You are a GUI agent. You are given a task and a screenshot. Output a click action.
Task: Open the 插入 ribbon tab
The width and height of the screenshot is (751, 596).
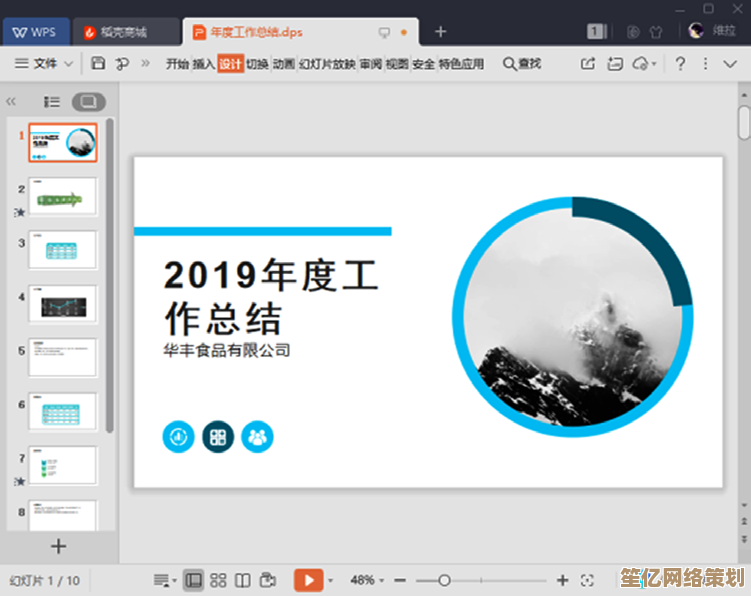click(x=203, y=63)
